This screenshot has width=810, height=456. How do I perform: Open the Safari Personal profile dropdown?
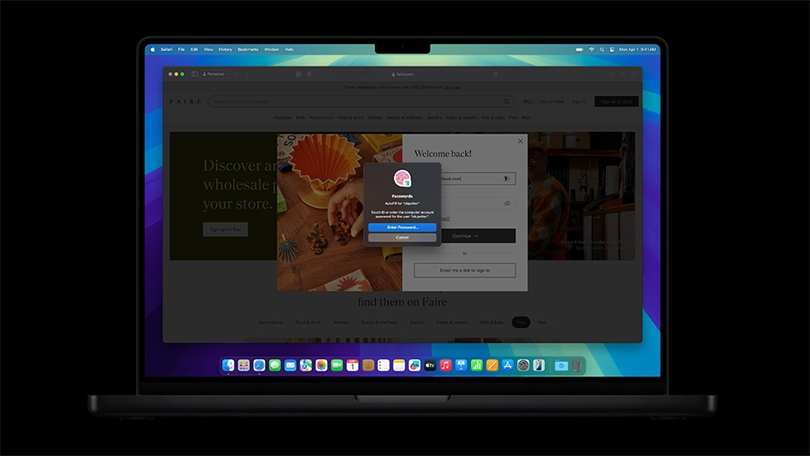click(x=214, y=74)
